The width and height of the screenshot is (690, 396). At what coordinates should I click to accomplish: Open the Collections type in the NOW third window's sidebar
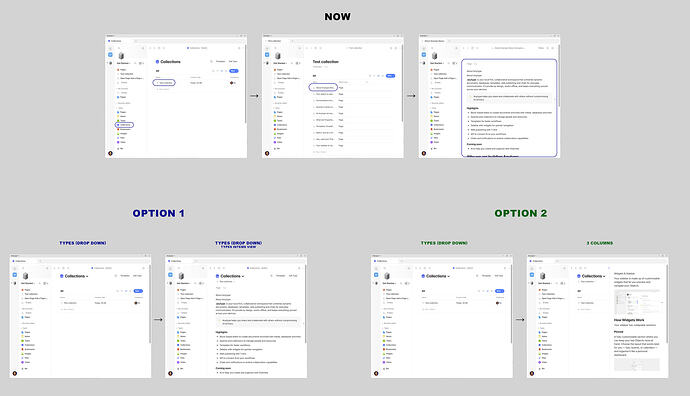coord(437,125)
